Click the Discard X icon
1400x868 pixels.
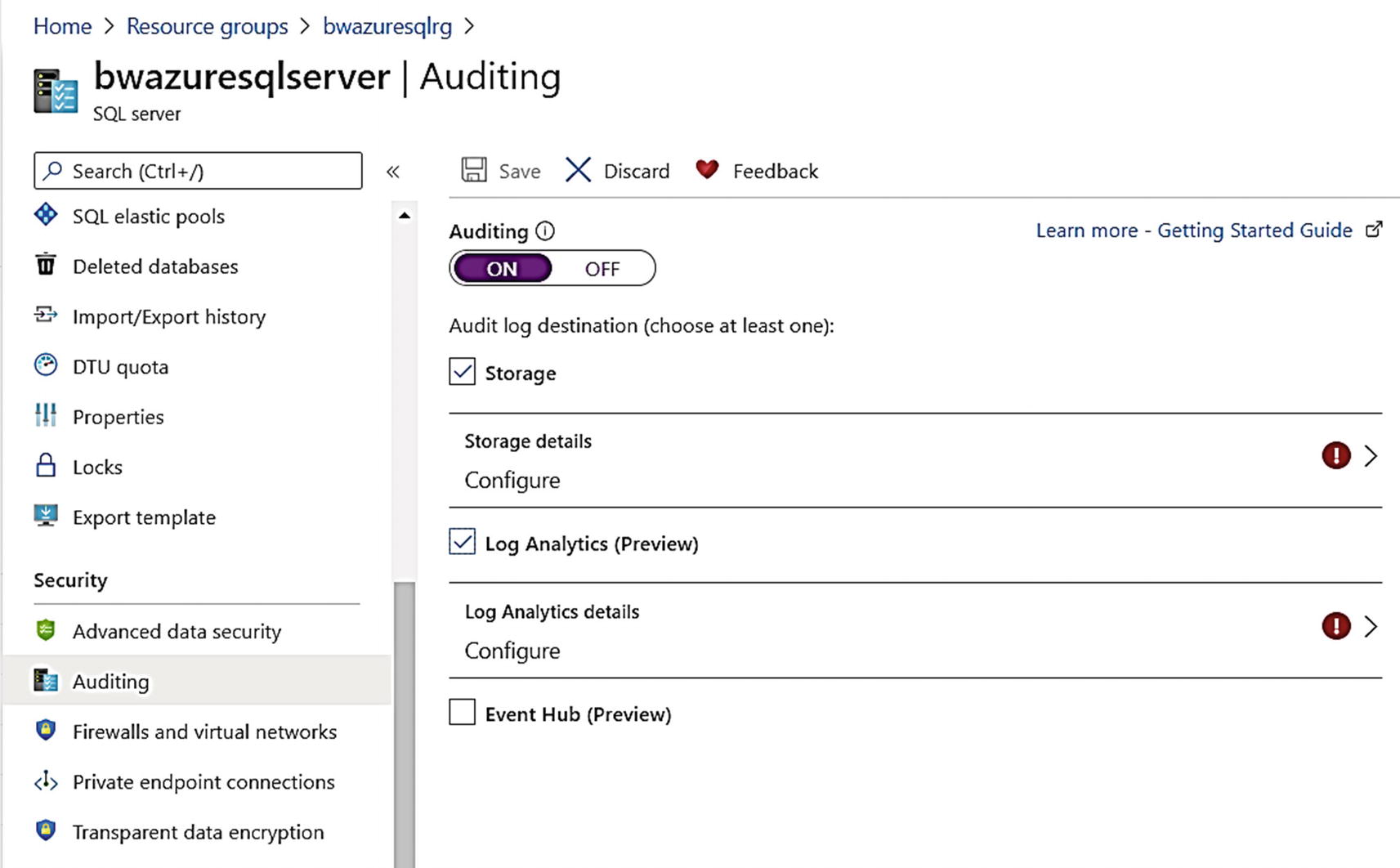[x=578, y=170]
